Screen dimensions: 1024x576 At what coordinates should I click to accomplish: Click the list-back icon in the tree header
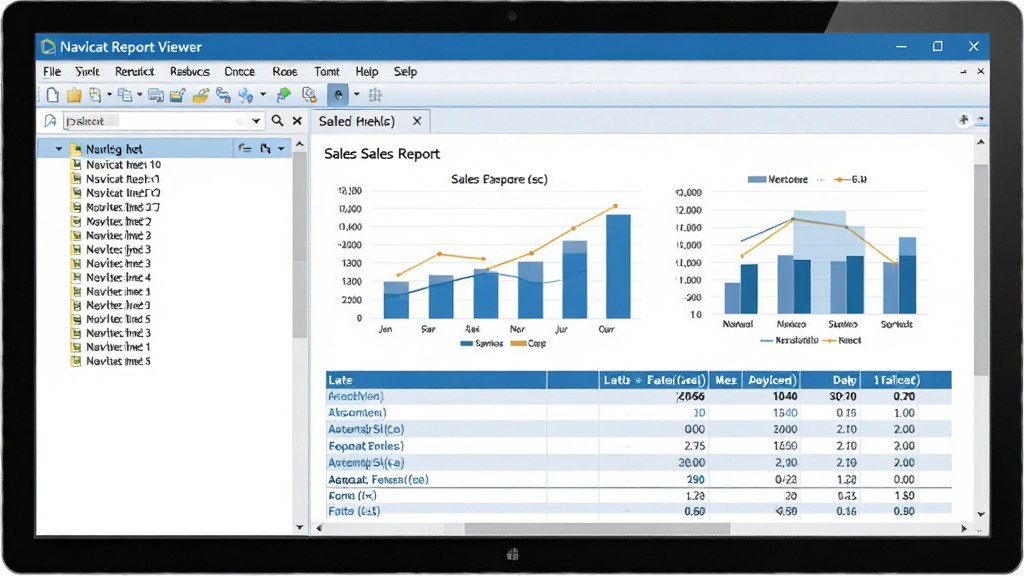pyautogui.click(x=245, y=149)
